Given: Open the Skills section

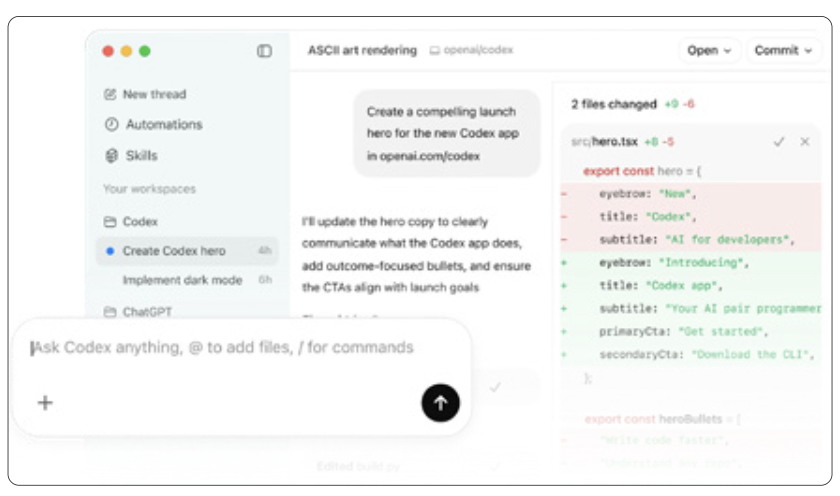Looking at the screenshot, I should tap(141, 156).
